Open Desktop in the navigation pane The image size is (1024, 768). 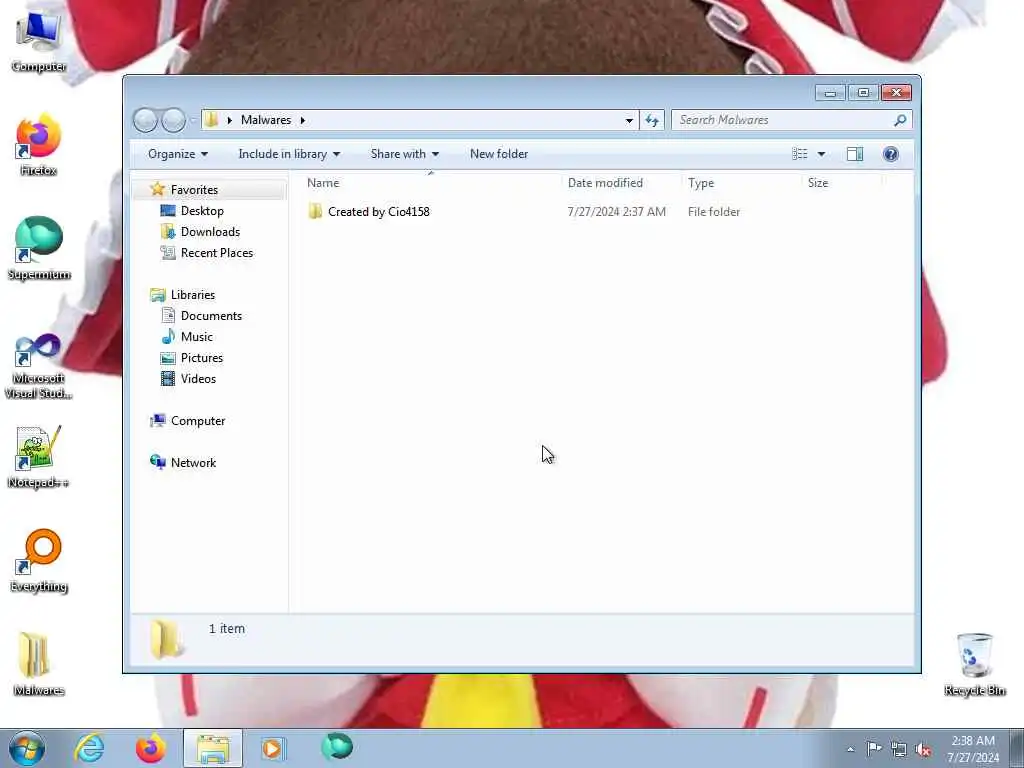coord(202,211)
